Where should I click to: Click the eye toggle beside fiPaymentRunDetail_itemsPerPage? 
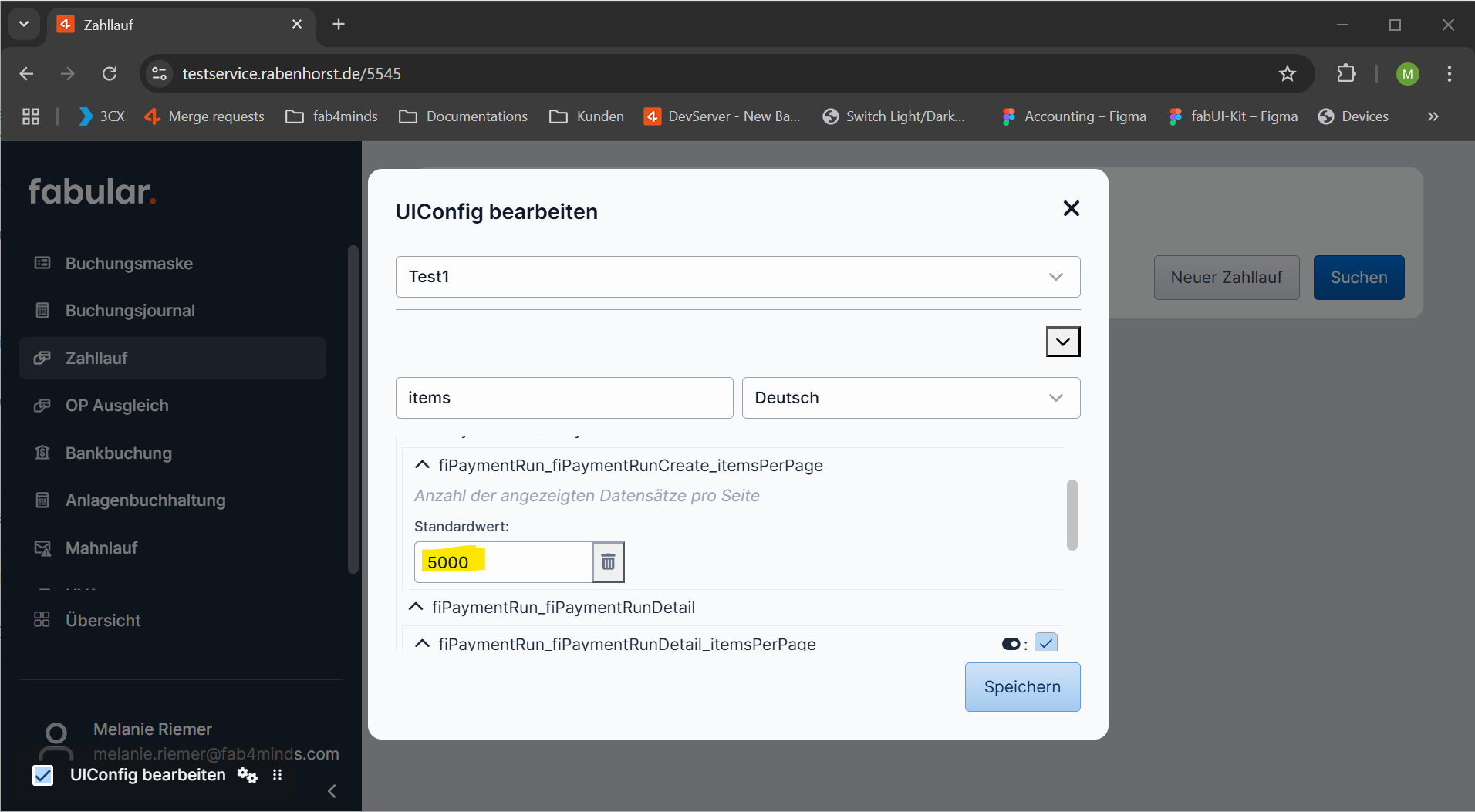[1011, 644]
